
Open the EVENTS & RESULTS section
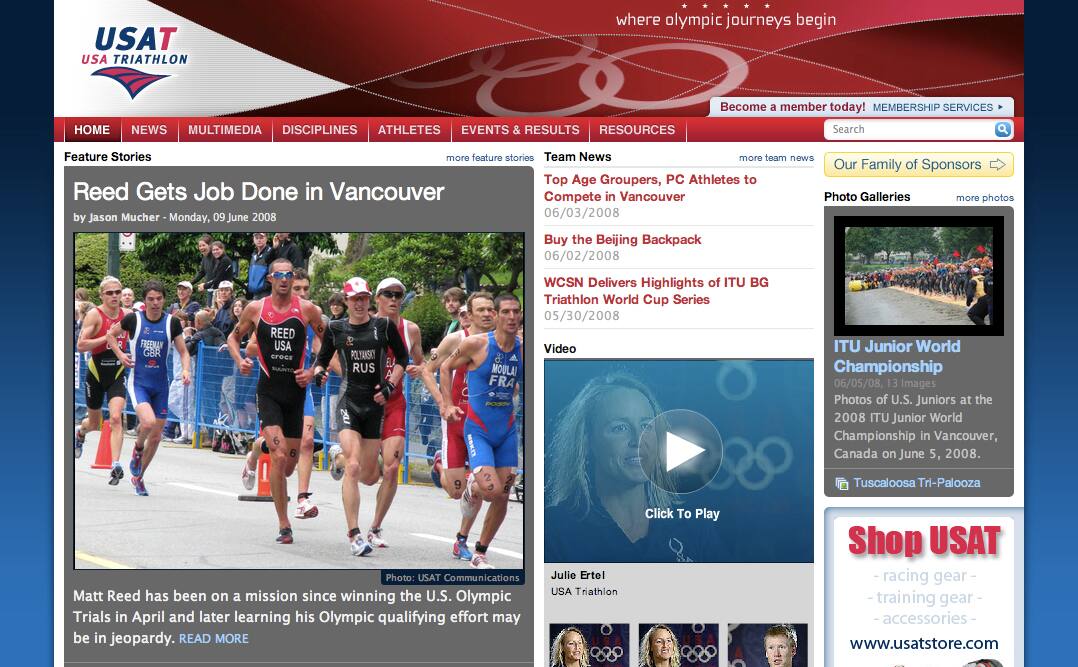(520, 129)
